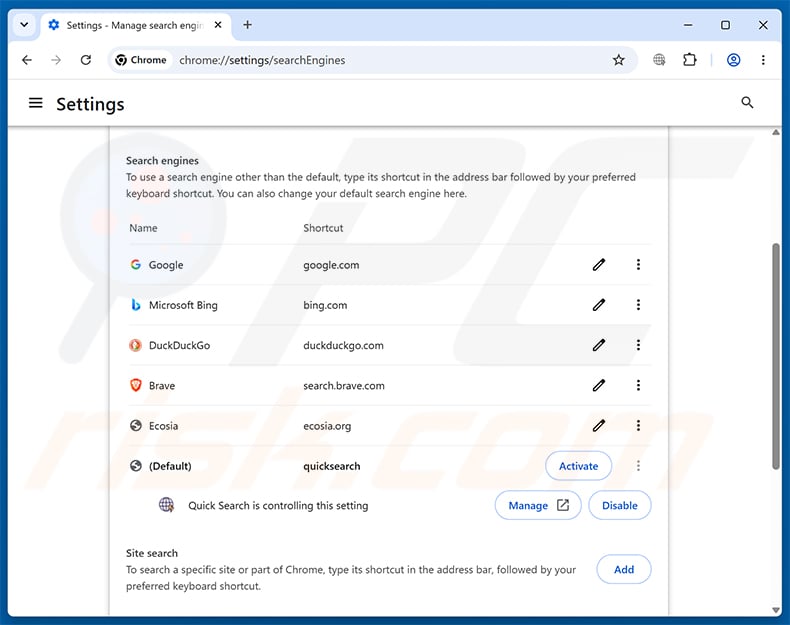The image size is (790, 625).
Task: Click the Microsoft Bing row name
Action: [183, 305]
